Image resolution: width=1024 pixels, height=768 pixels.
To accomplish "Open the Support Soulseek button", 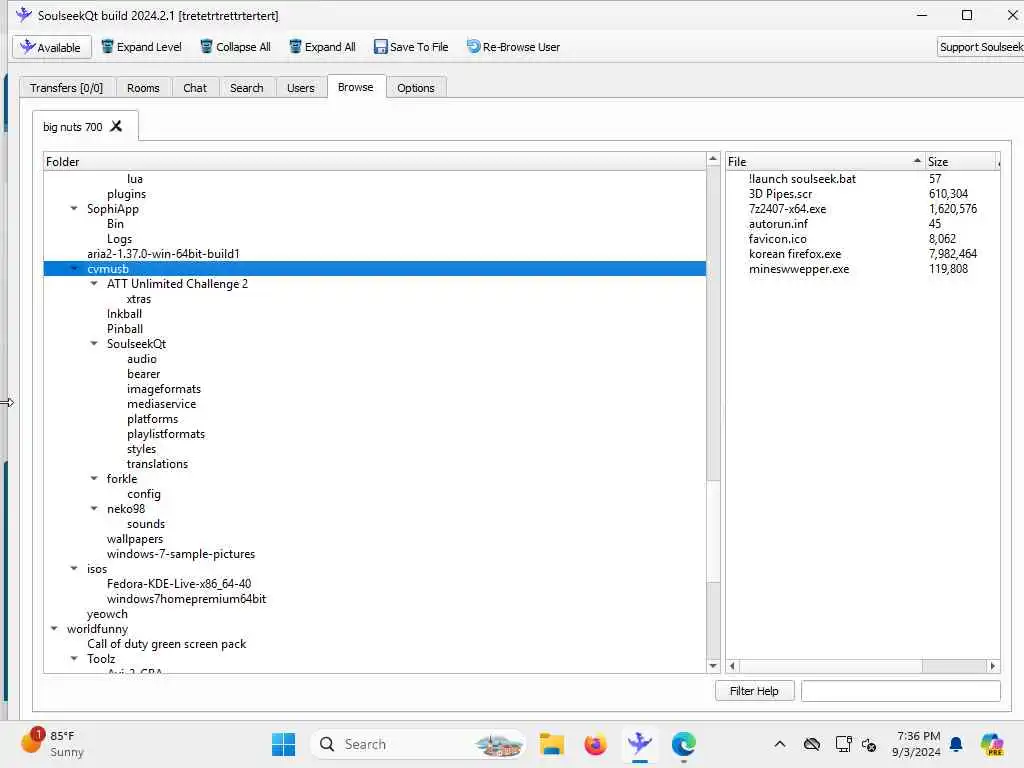I will [x=980, y=47].
